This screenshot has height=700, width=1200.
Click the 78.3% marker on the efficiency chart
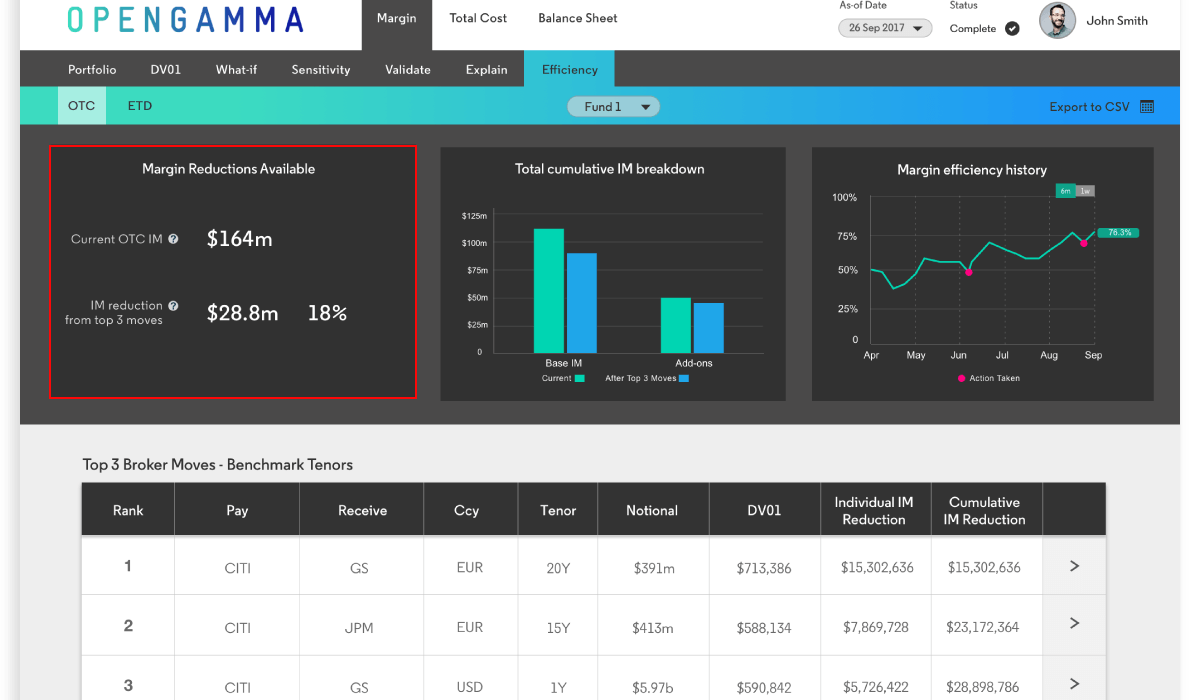1120,231
